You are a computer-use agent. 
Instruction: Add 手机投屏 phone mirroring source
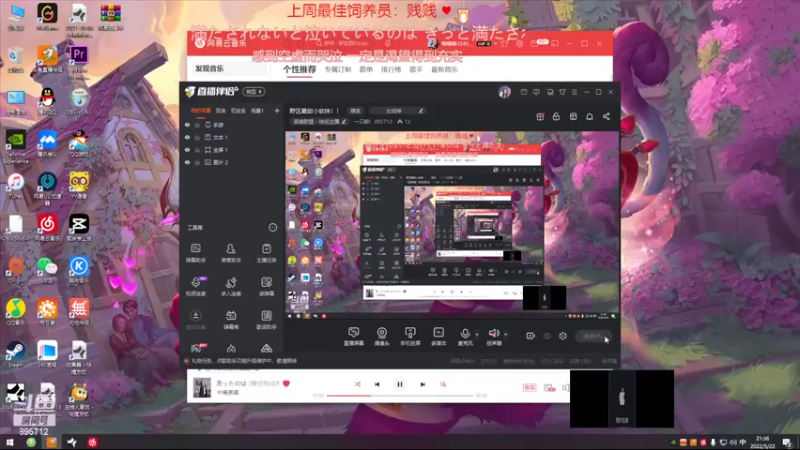(410, 337)
